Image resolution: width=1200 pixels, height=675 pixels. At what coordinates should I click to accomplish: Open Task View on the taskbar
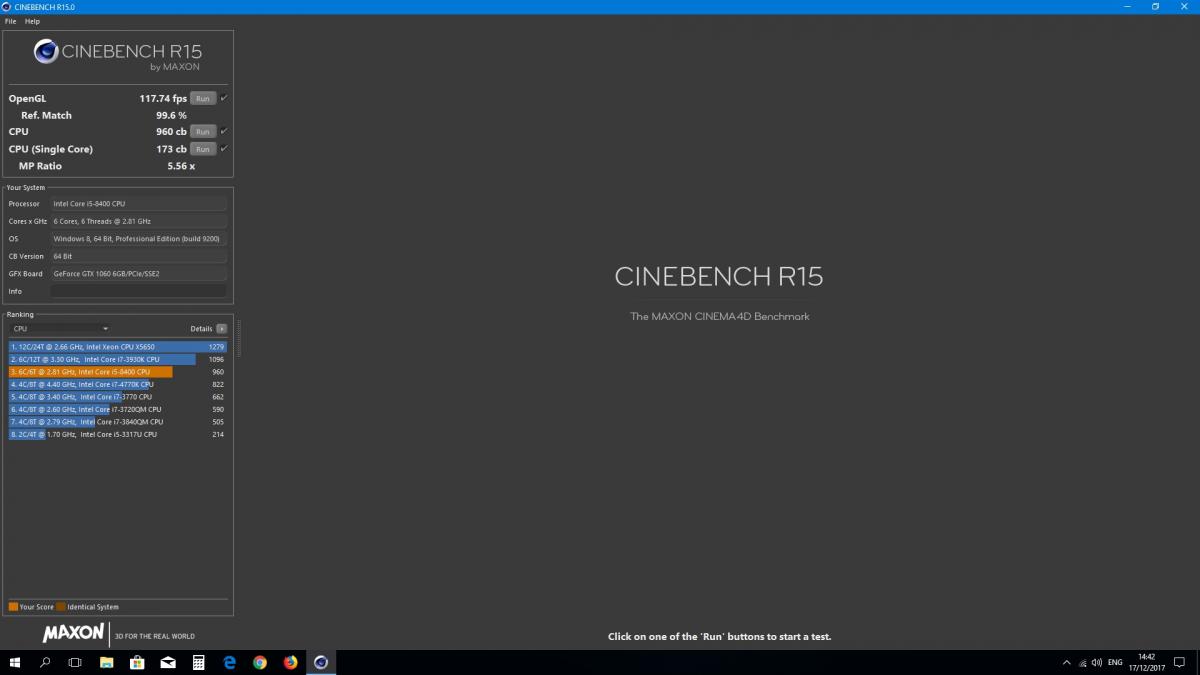coord(75,662)
